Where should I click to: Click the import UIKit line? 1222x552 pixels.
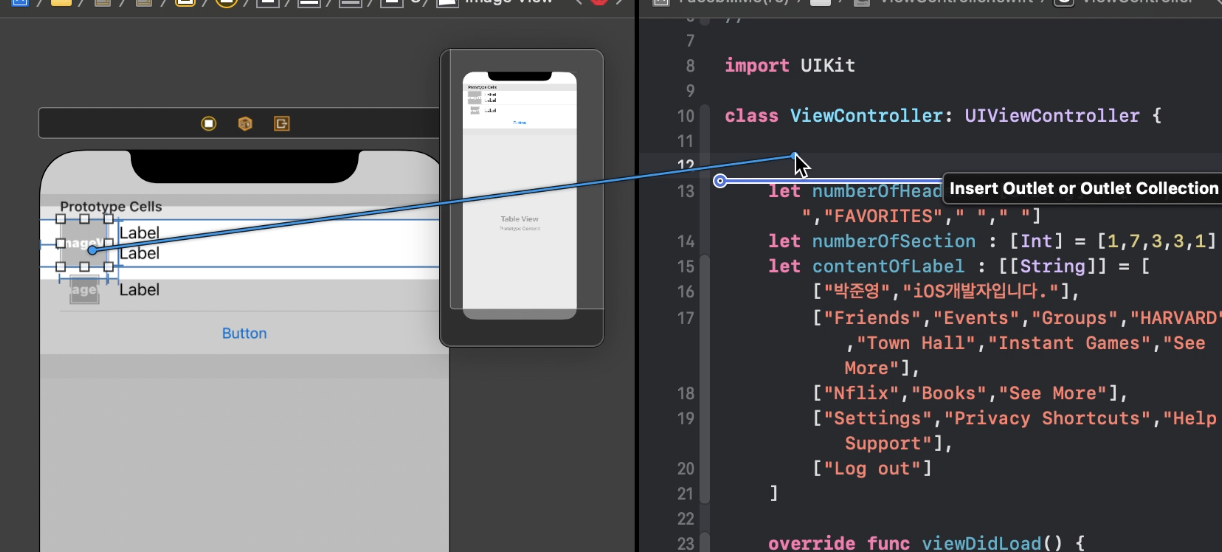click(789, 66)
